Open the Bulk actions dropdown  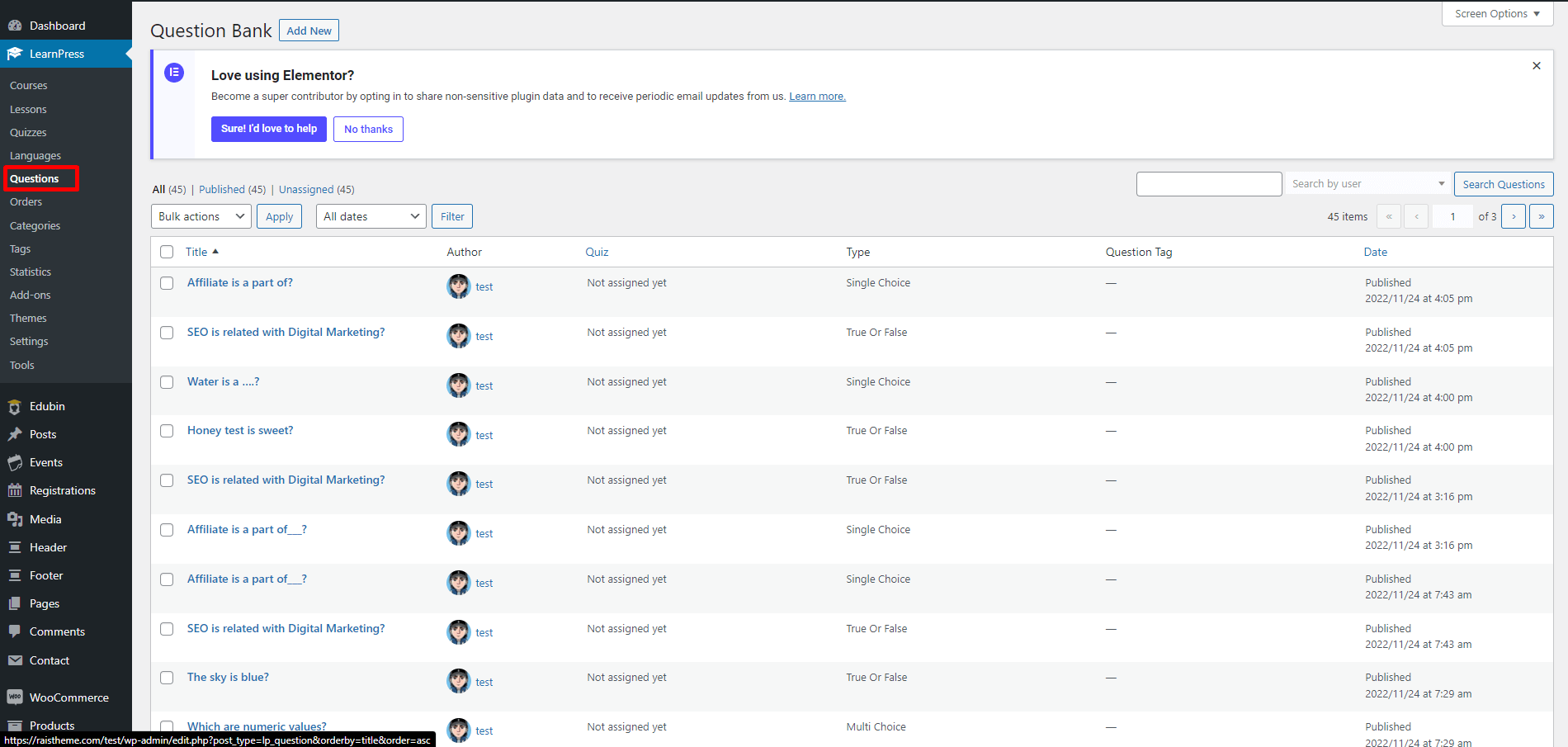click(201, 216)
